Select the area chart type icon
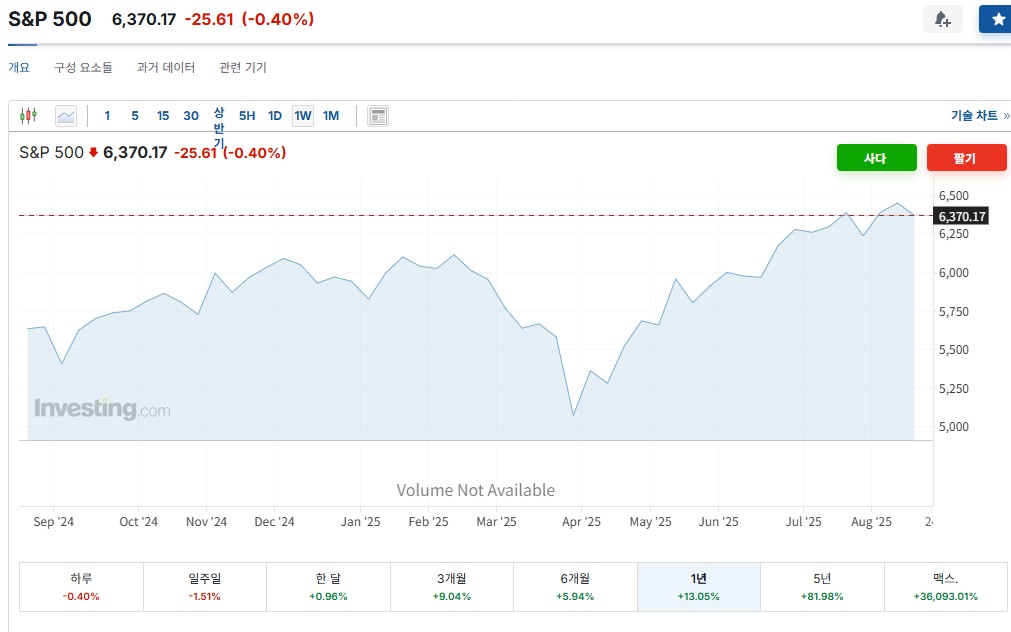This screenshot has width=1011, height=632. 66,116
